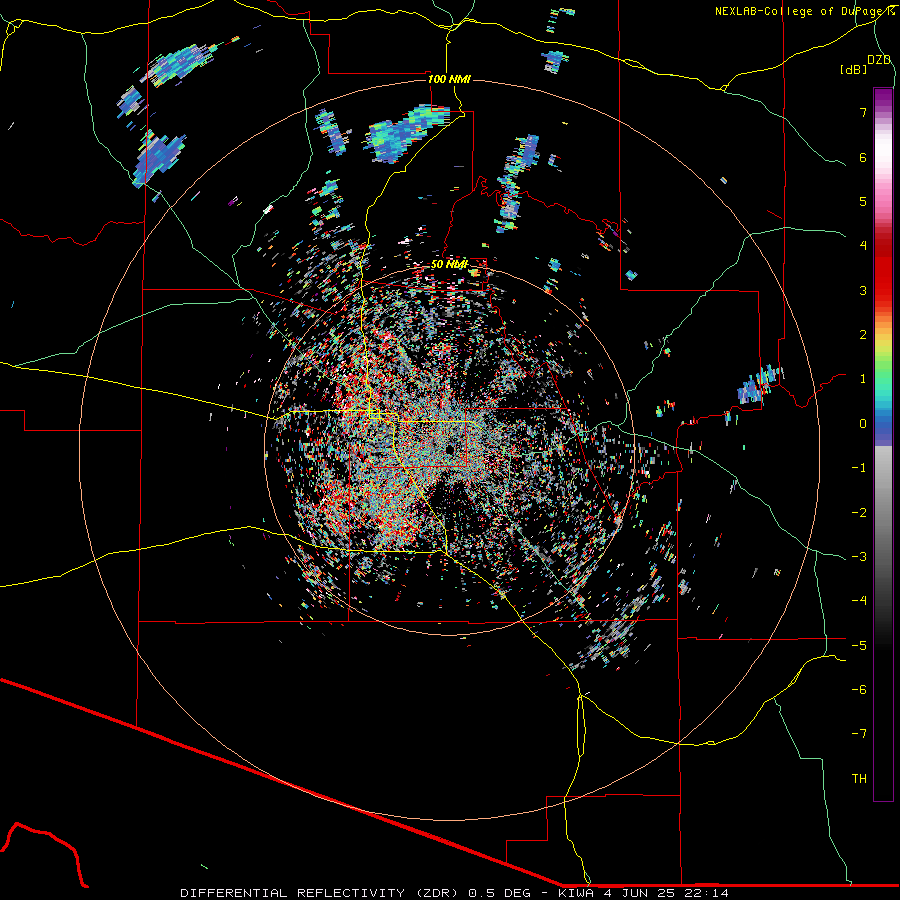This screenshot has width=900, height=900.
Task: Click the 4 value on color scale
Action: click(x=863, y=246)
